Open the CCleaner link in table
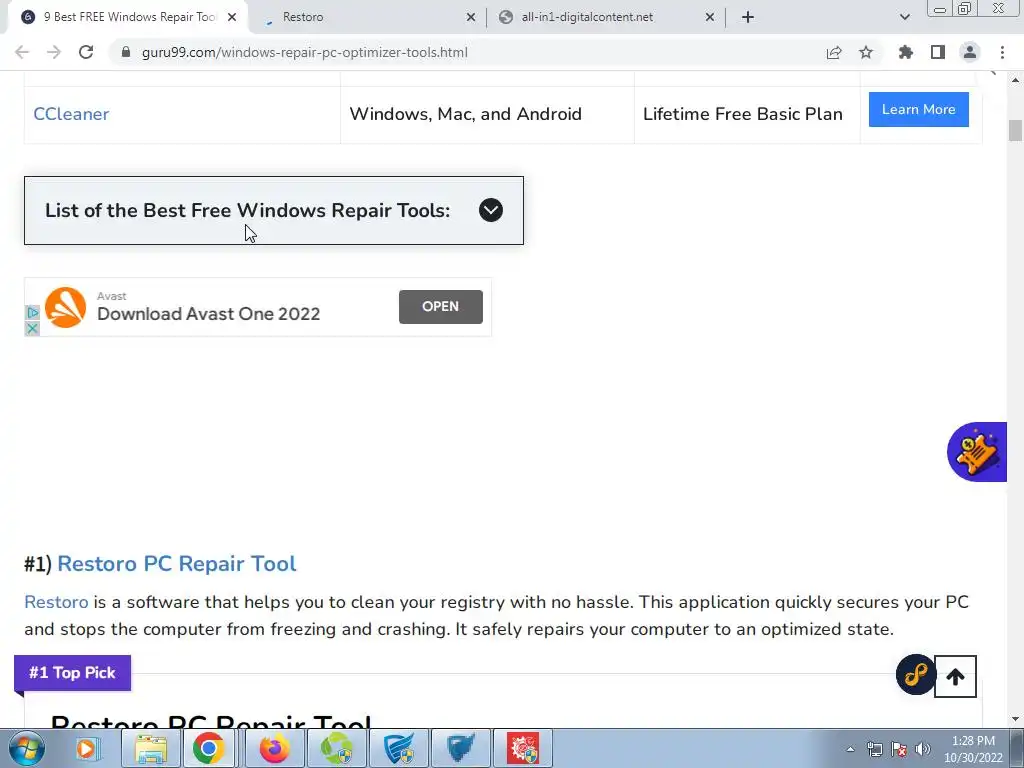This screenshot has width=1024, height=768. 71,114
